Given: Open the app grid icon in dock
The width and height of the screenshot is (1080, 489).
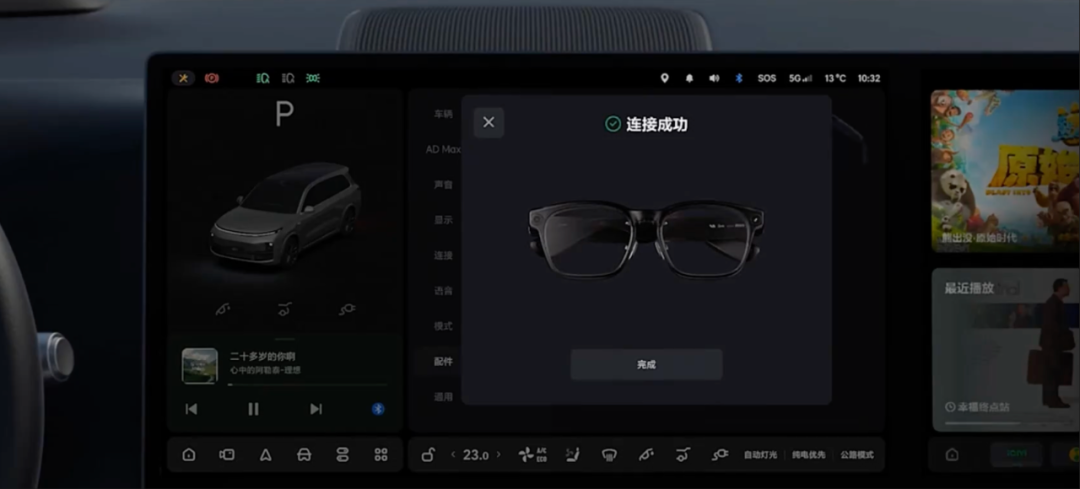Looking at the screenshot, I should coord(381,455).
